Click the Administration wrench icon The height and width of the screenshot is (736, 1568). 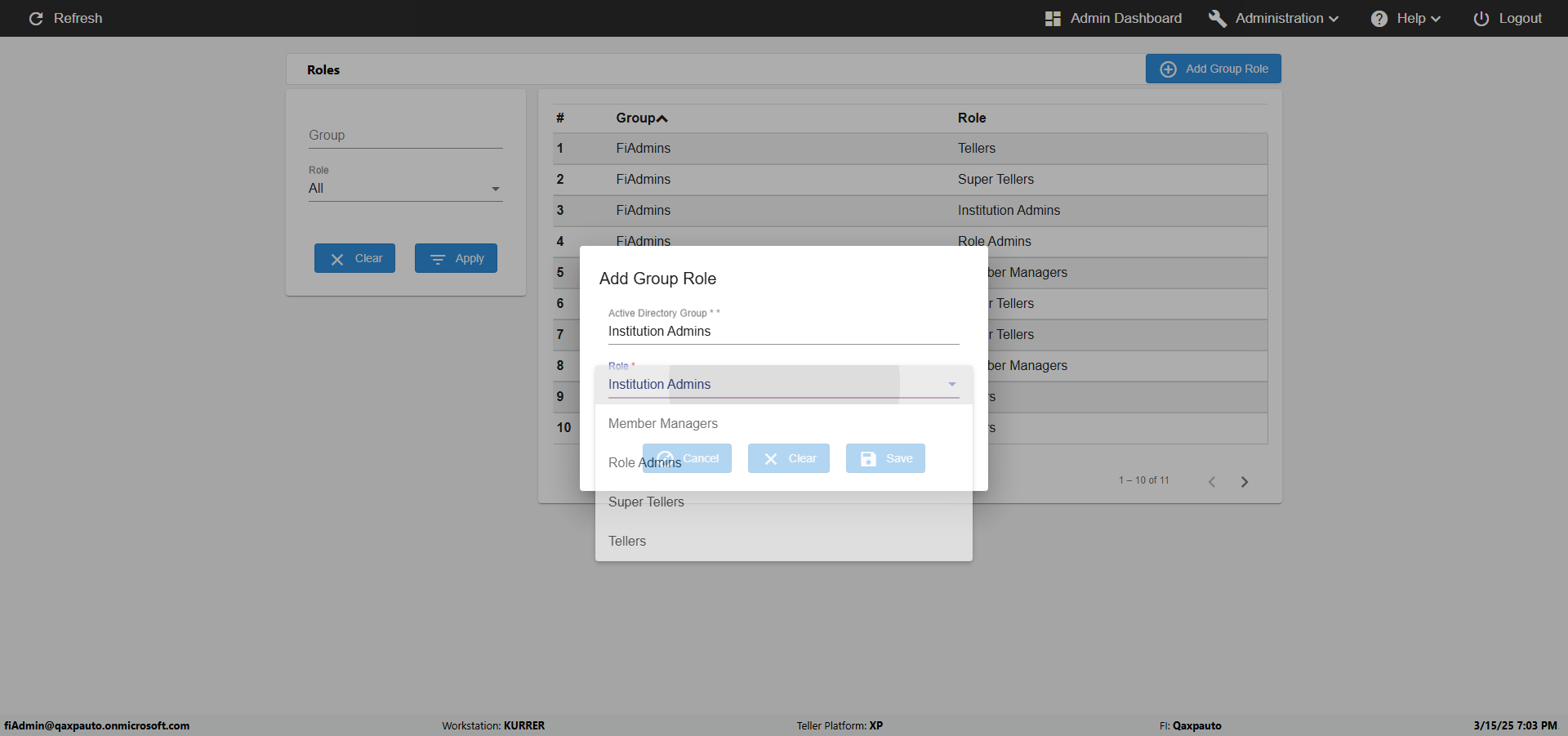1218,18
